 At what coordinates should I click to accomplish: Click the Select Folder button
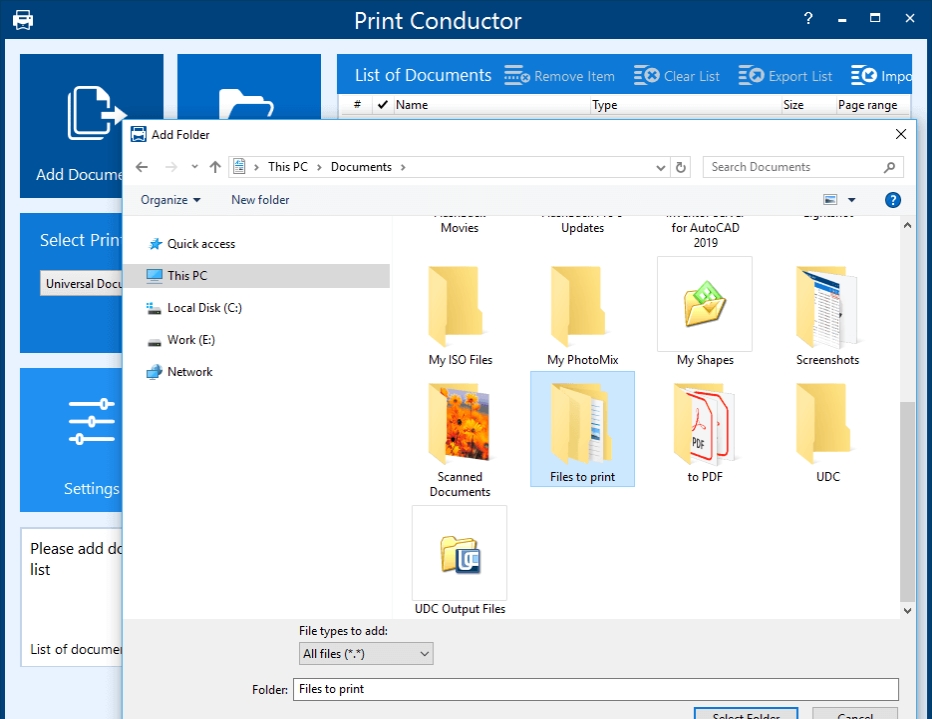pos(745,714)
